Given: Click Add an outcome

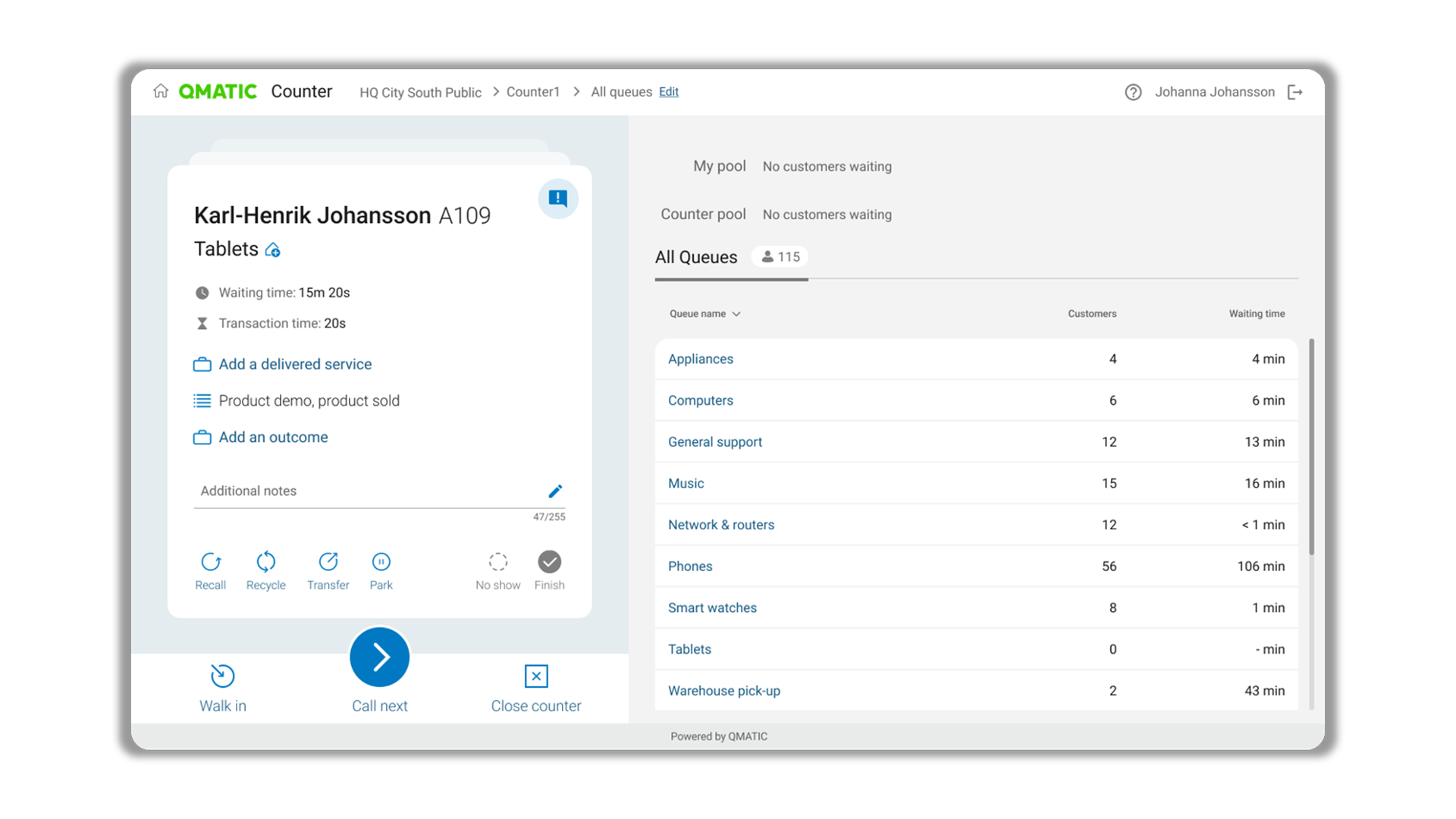Looking at the screenshot, I should click(x=273, y=437).
